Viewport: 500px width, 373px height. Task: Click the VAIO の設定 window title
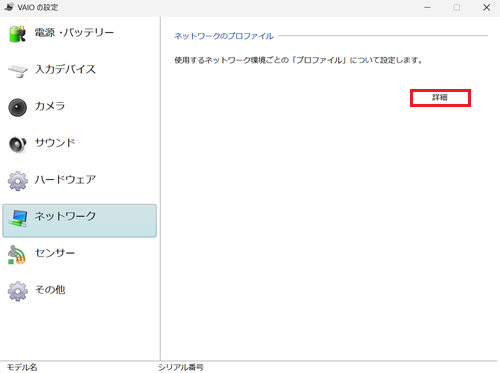[x=38, y=7]
